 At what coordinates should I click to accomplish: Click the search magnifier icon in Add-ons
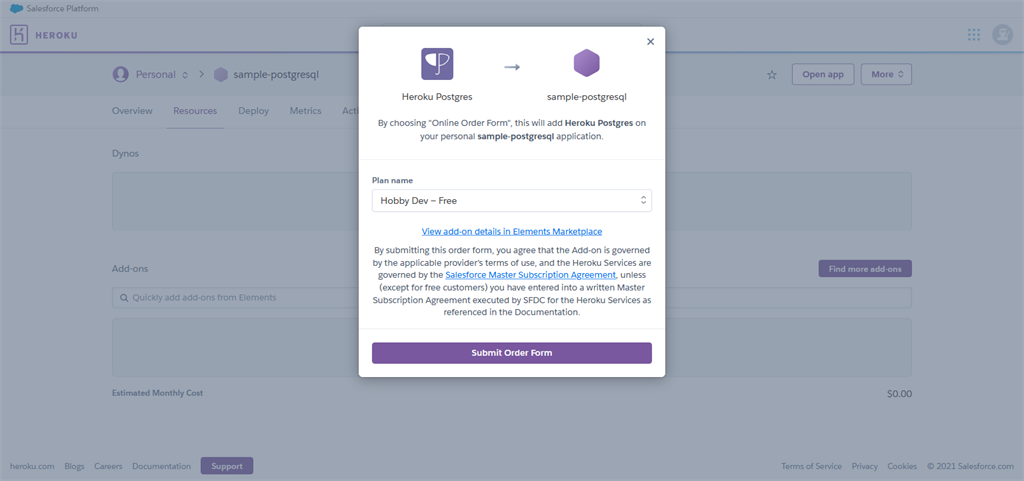[124, 298]
